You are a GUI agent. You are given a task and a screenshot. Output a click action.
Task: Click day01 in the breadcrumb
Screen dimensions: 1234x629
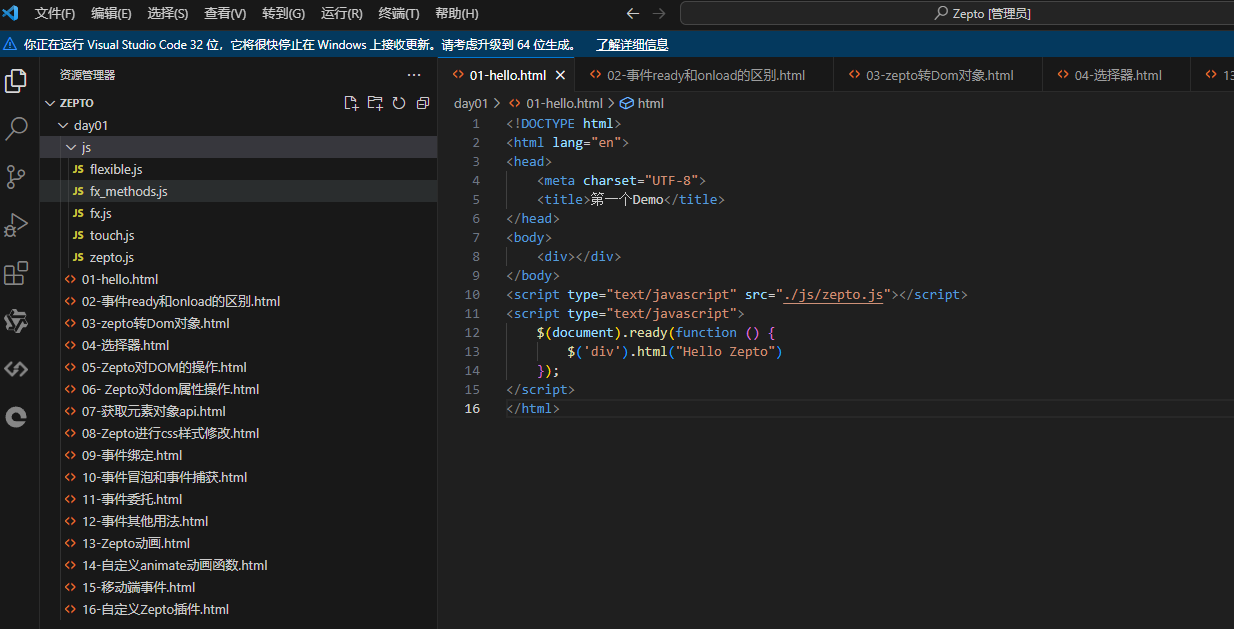pos(471,103)
